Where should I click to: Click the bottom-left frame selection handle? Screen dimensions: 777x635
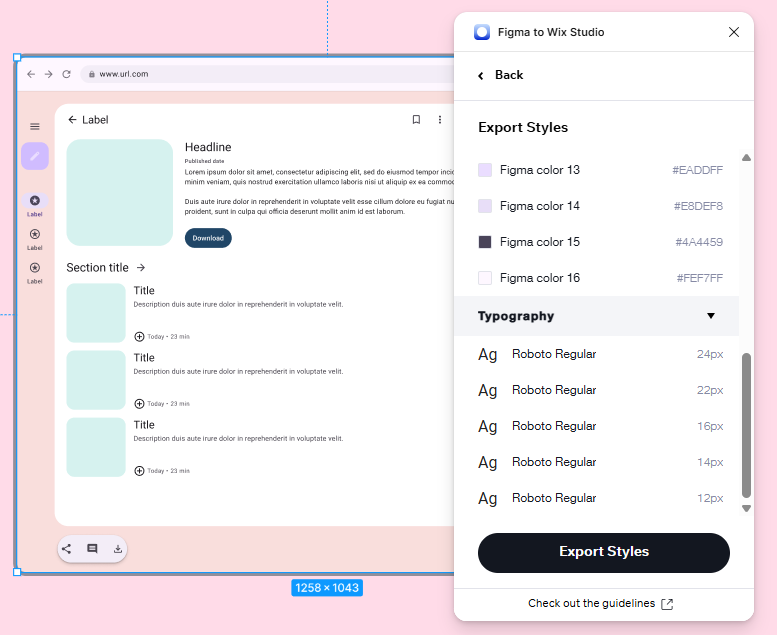17,572
